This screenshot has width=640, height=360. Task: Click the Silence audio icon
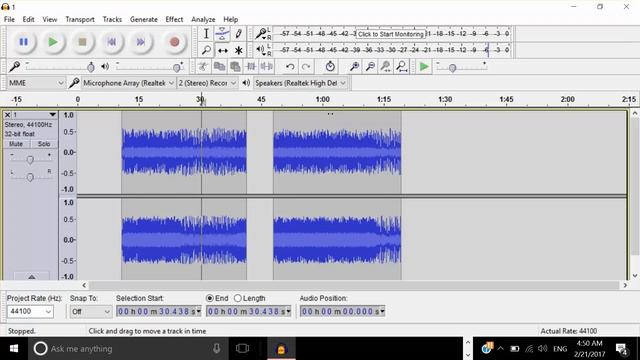pos(267,66)
